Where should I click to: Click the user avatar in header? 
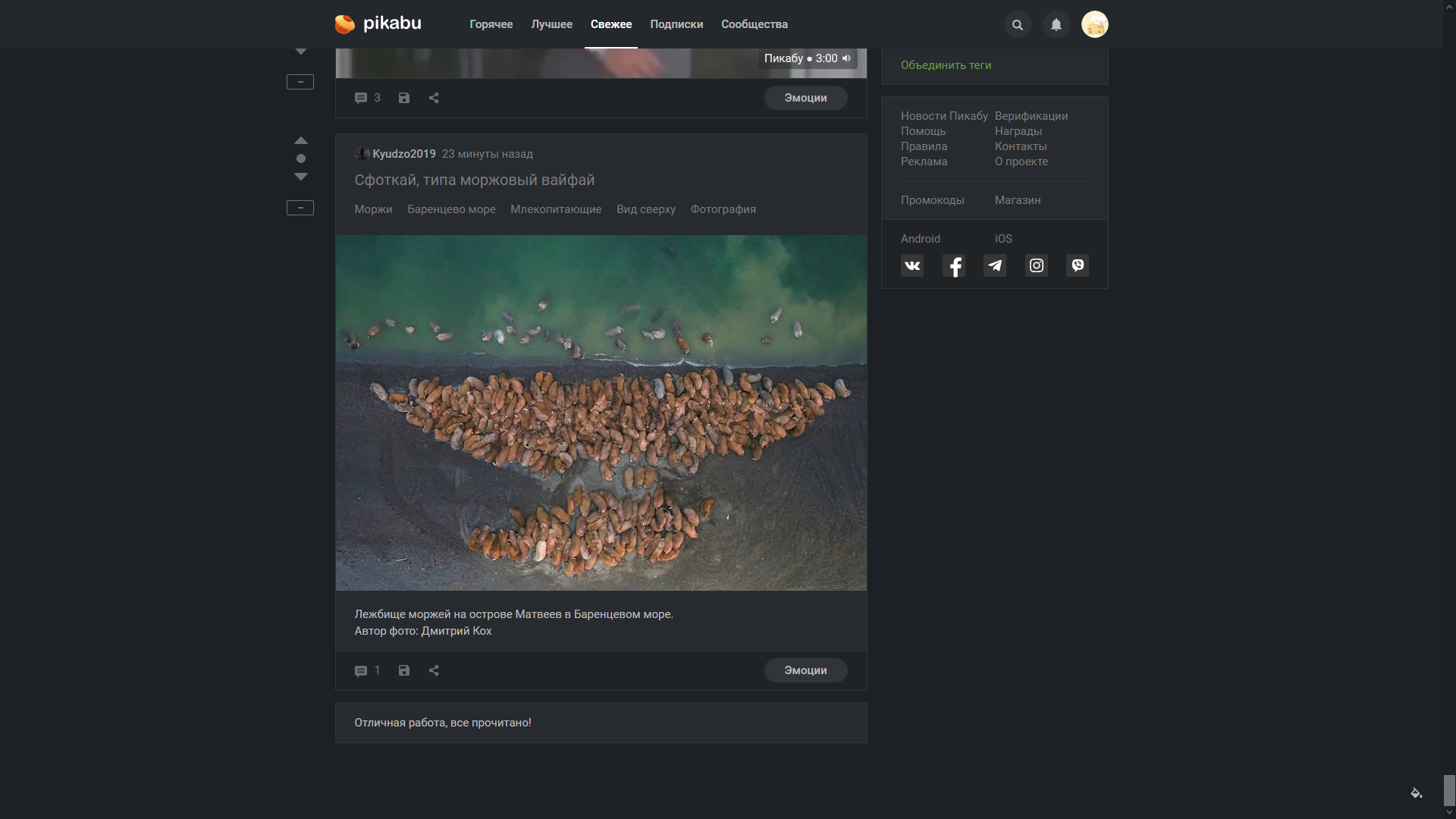coord(1094,24)
